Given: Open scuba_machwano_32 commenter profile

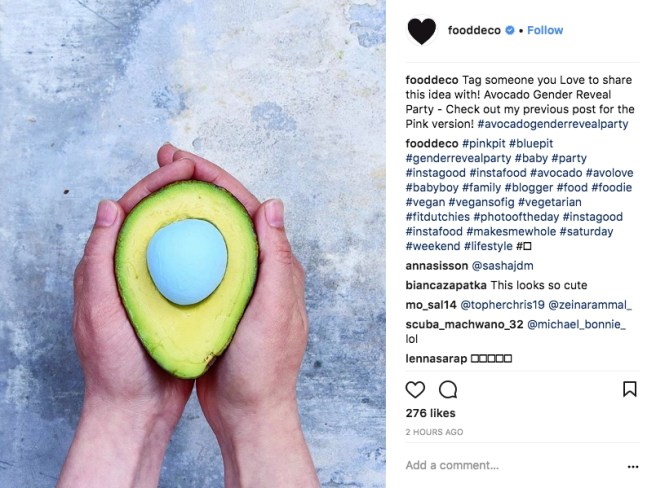Looking at the screenshot, I should point(464,324).
